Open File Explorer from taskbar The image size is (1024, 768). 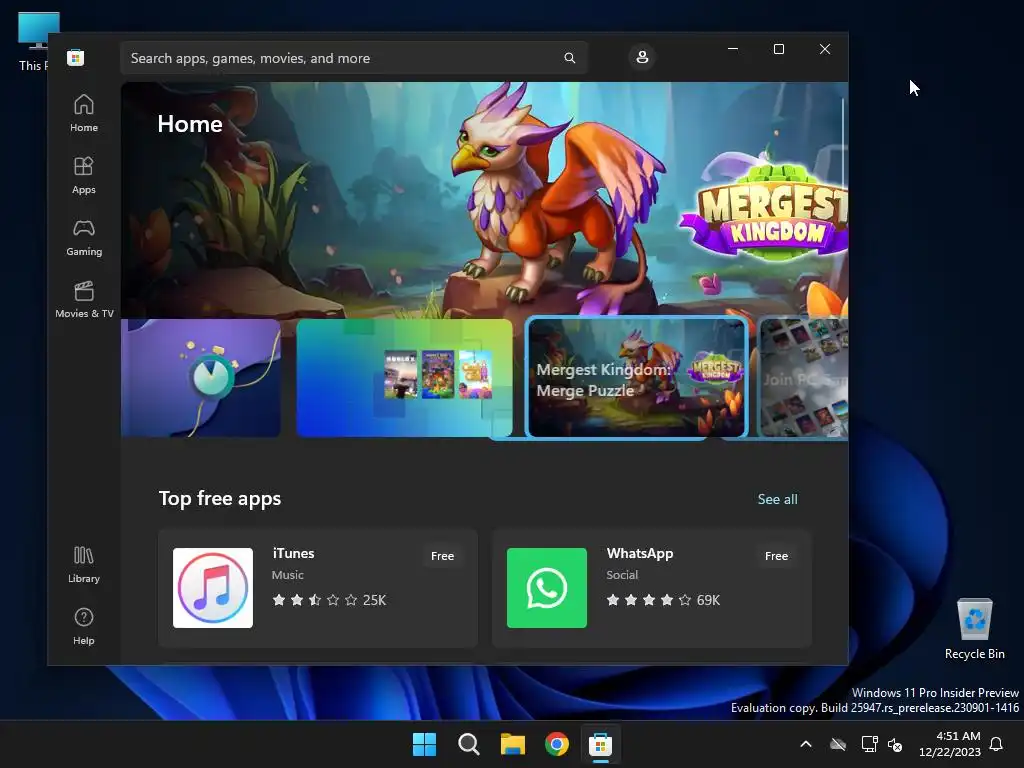tap(513, 744)
